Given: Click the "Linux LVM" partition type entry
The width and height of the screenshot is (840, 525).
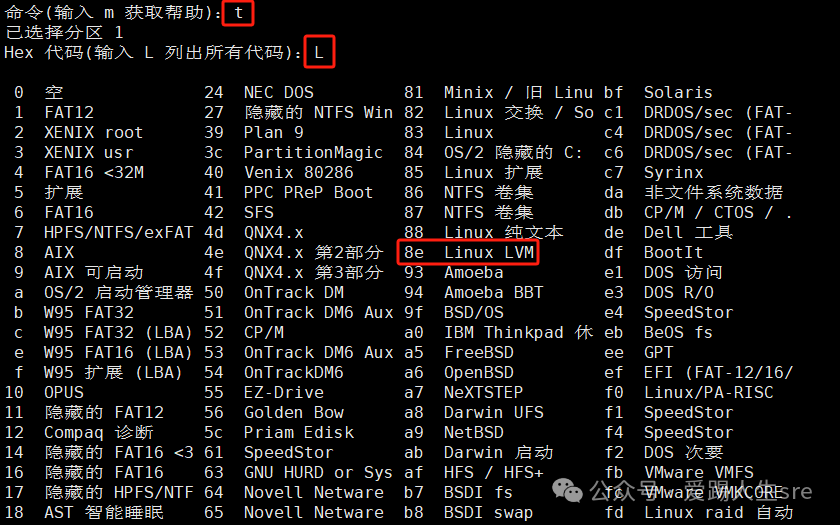Looking at the screenshot, I should (x=489, y=252).
